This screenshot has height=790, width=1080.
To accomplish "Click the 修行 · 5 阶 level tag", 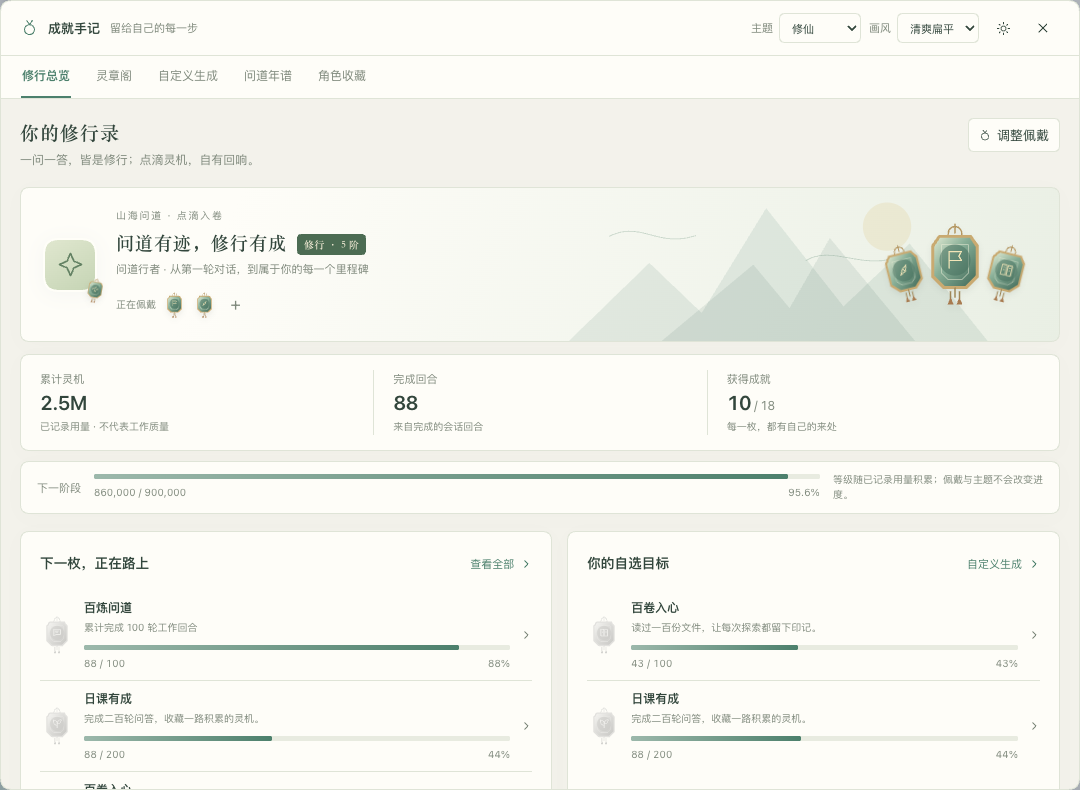I will point(331,245).
